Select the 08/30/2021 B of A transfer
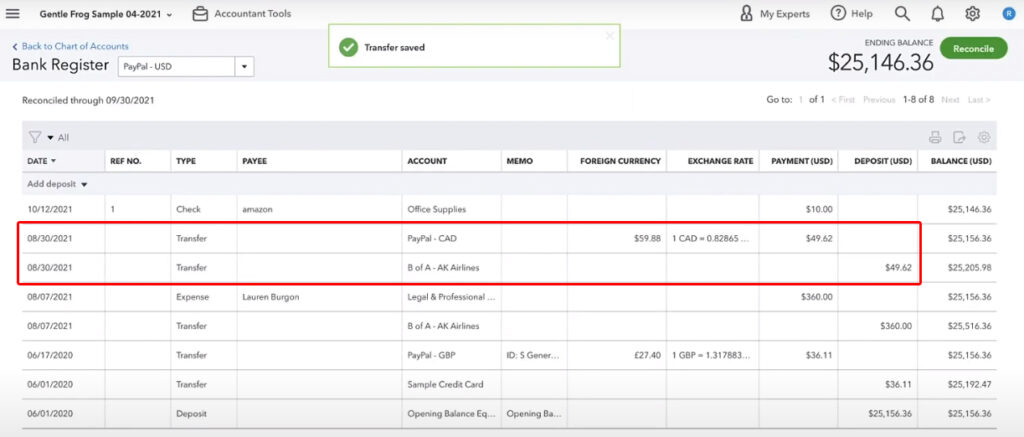 click(x=509, y=267)
